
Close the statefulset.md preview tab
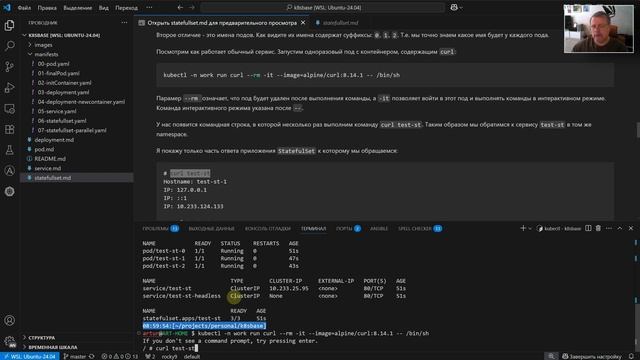coord(303,23)
